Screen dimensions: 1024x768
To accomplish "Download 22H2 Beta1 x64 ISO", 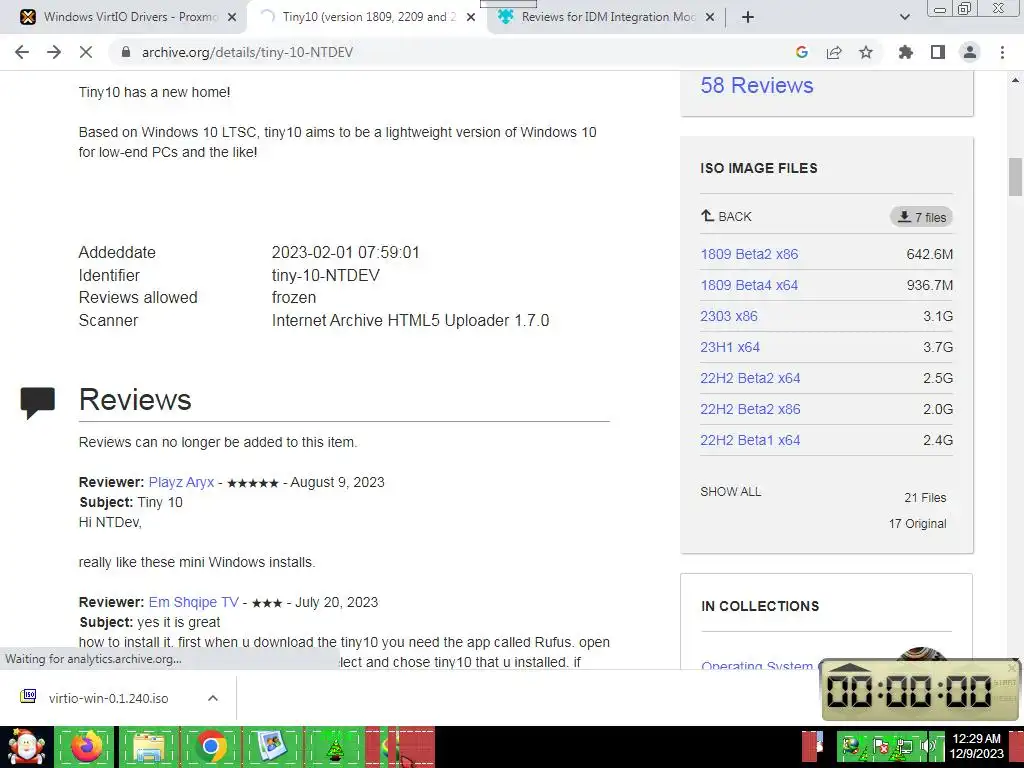I will (x=750, y=440).
